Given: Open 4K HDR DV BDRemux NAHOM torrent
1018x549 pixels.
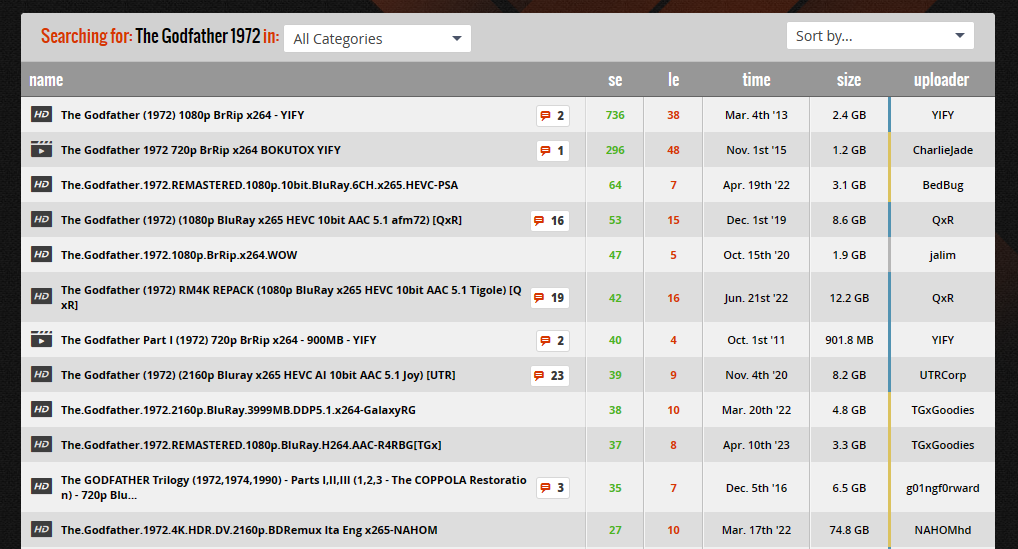Looking at the screenshot, I should [249, 530].
